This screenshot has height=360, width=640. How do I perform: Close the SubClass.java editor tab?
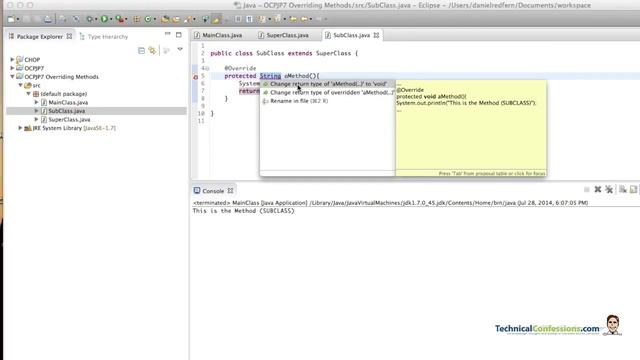coord(376,36)
